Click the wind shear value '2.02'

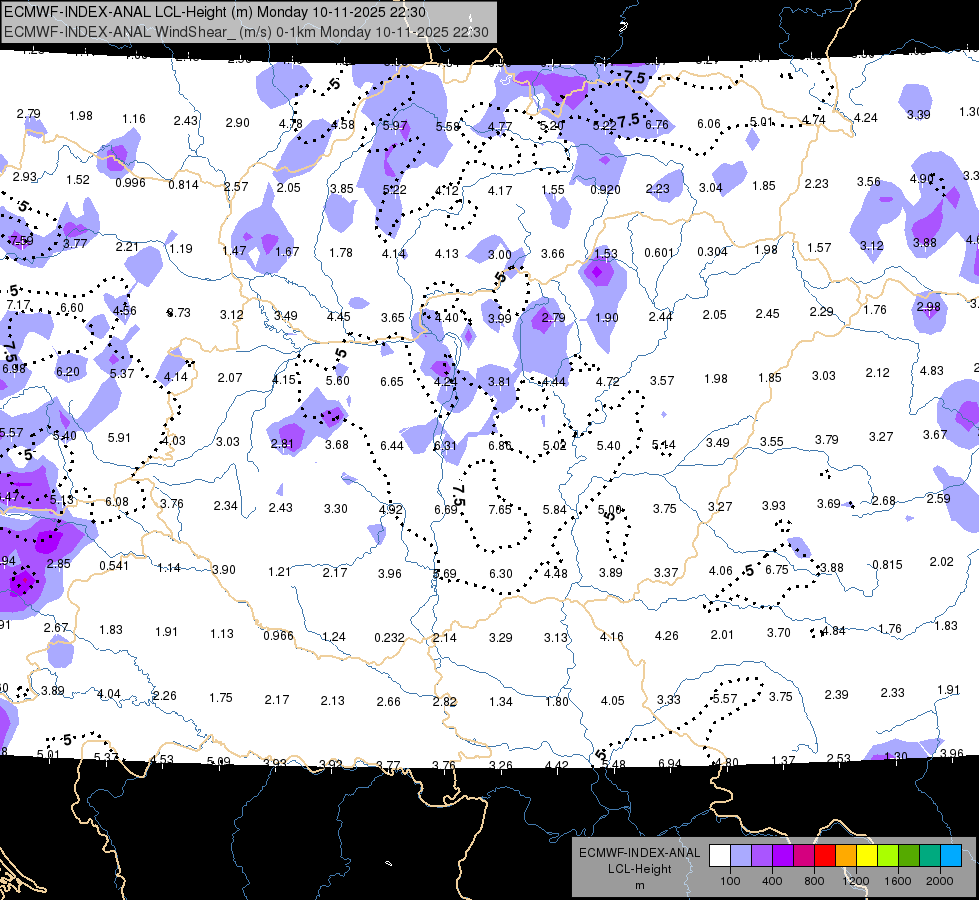pyautogui.click(x=942, y=561)
